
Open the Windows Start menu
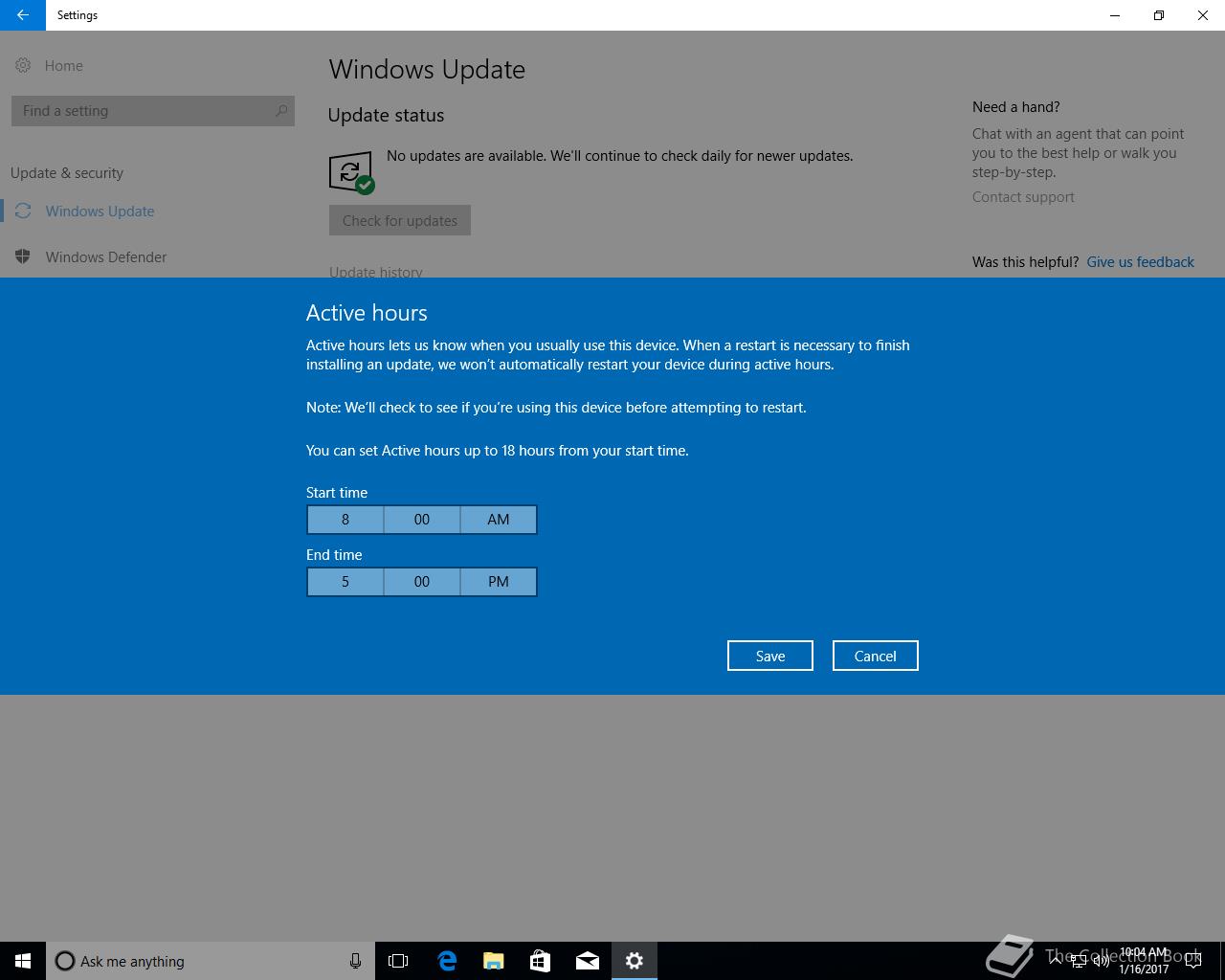coord(23,961)
